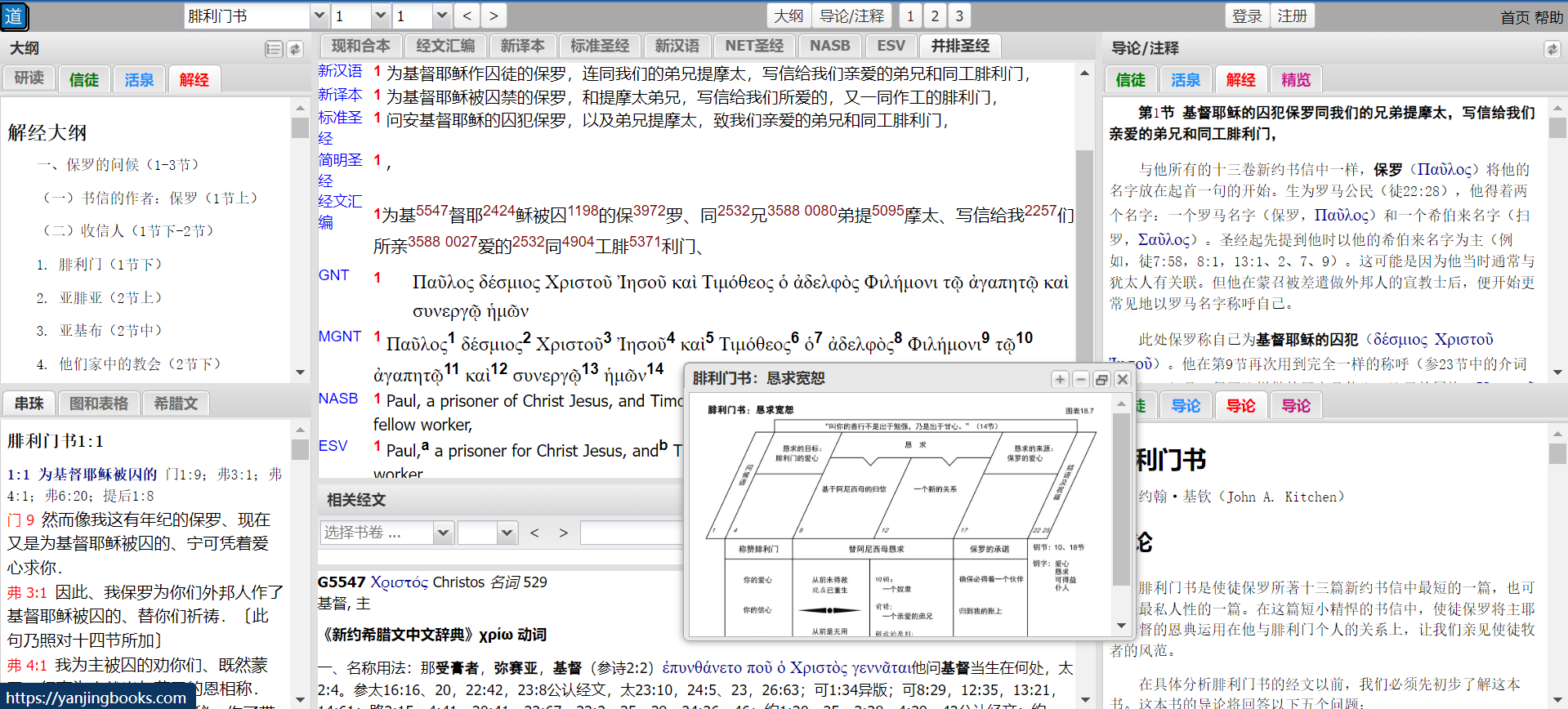The image size is (1568, 709).
Task: Go to previous verse using top arrow
Action: pyautogui.click(x=467, y=16)
